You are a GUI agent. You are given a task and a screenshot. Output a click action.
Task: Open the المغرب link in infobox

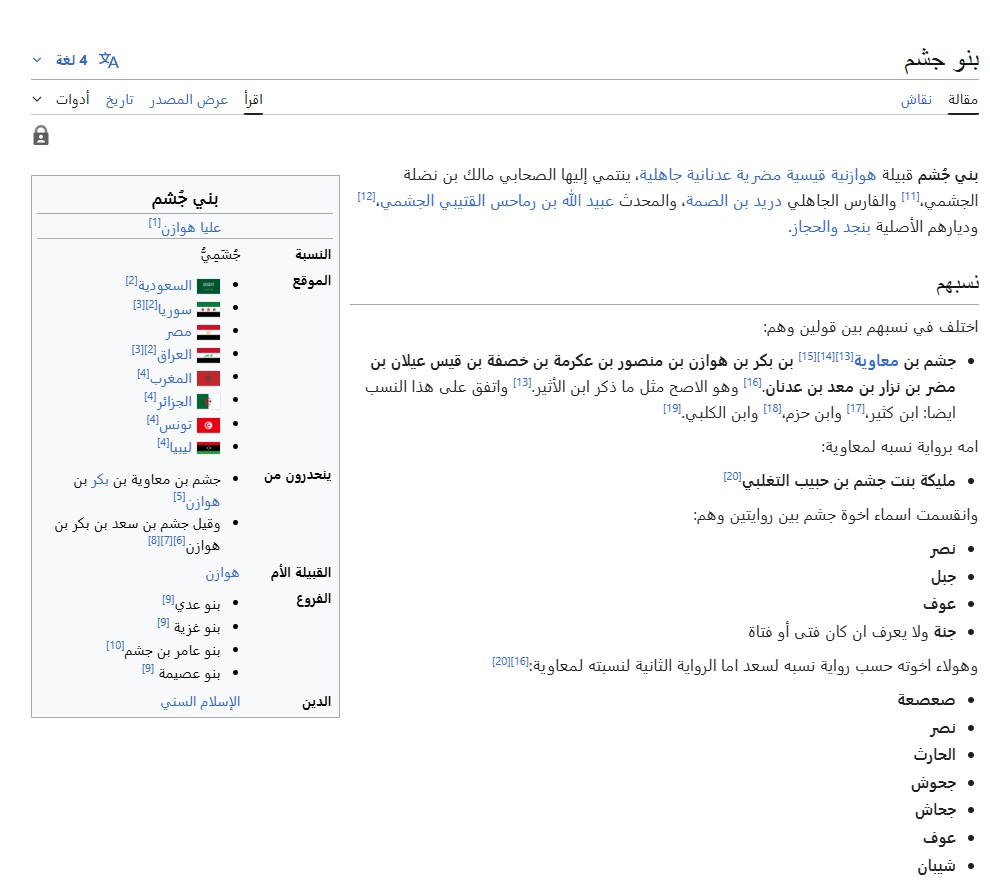[x=170, y=378]
